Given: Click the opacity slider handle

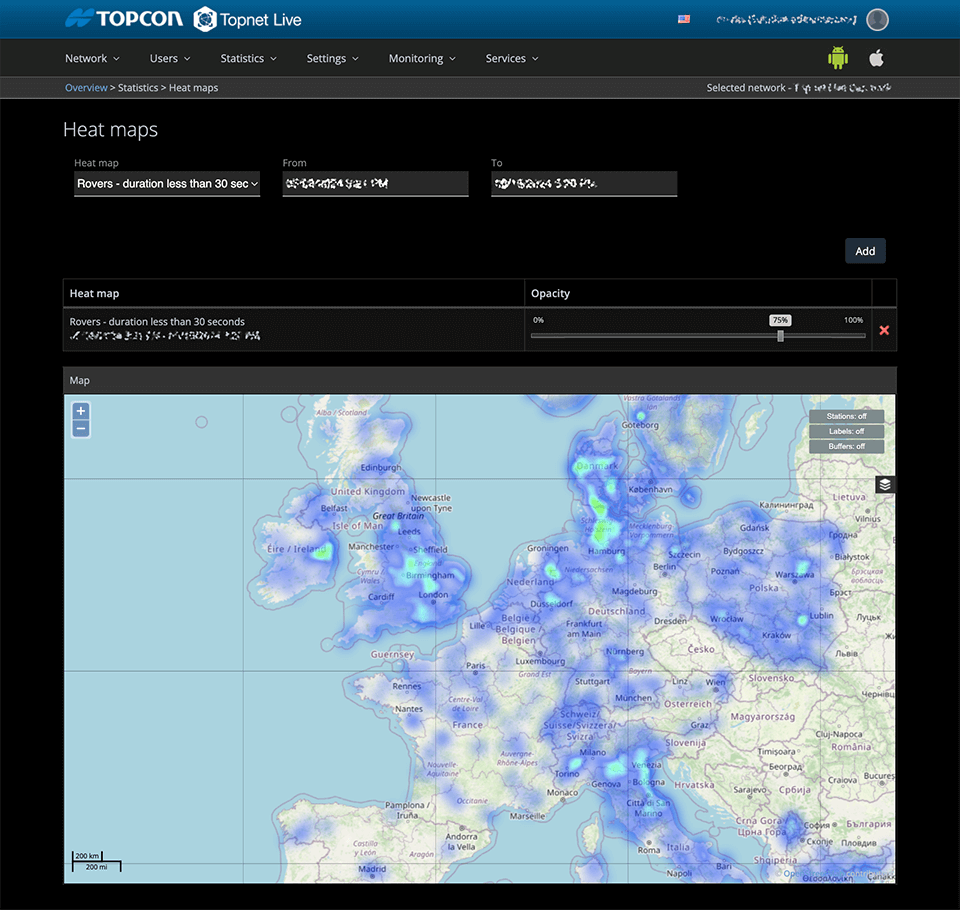Looking at the screenshot, I should (780, 336).
